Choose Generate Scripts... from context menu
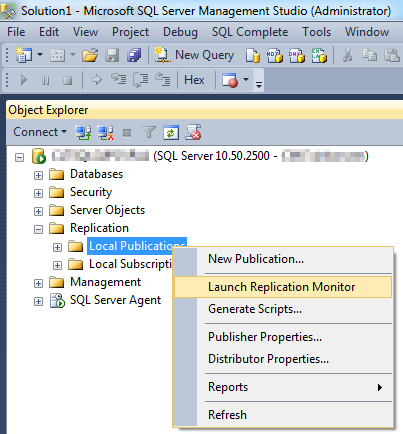Screen dimensions: 403x434 pos(283,309)
